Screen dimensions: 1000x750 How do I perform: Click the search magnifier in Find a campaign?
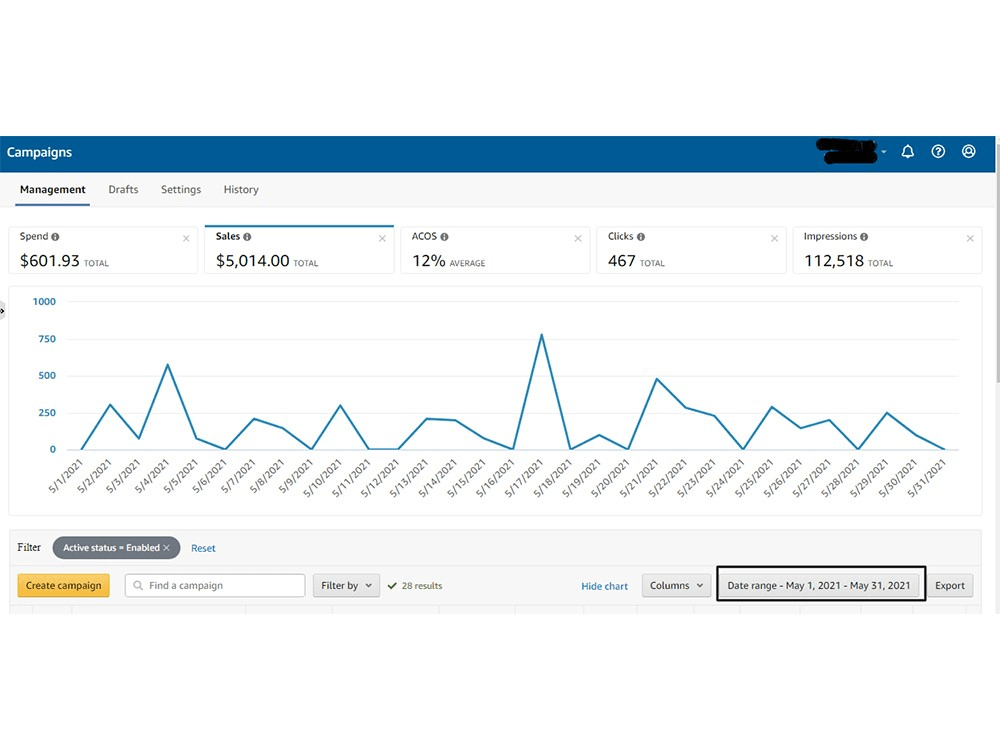pos(138,585)
